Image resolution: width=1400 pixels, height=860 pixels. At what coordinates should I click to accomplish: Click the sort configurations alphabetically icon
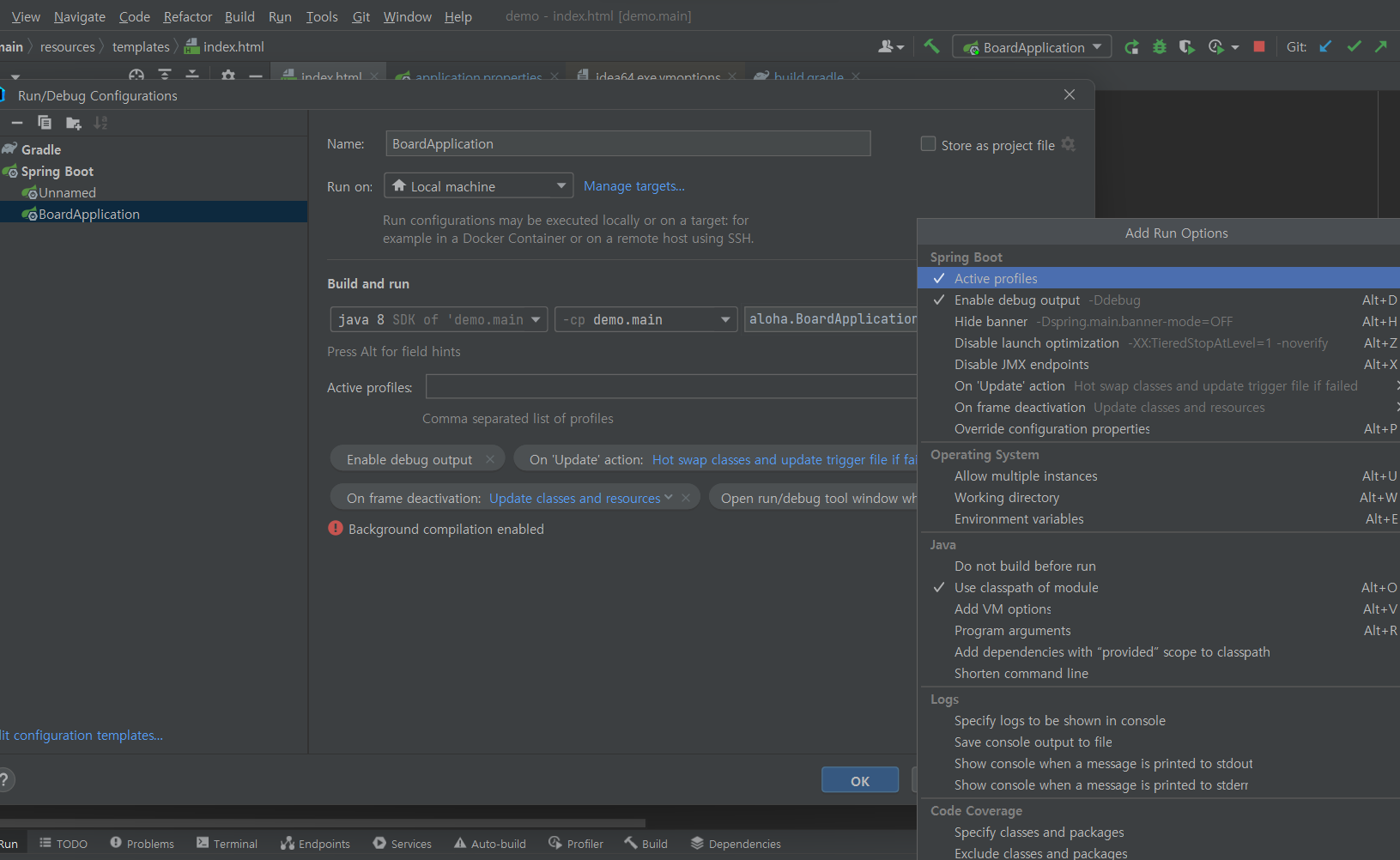(100, 123)
